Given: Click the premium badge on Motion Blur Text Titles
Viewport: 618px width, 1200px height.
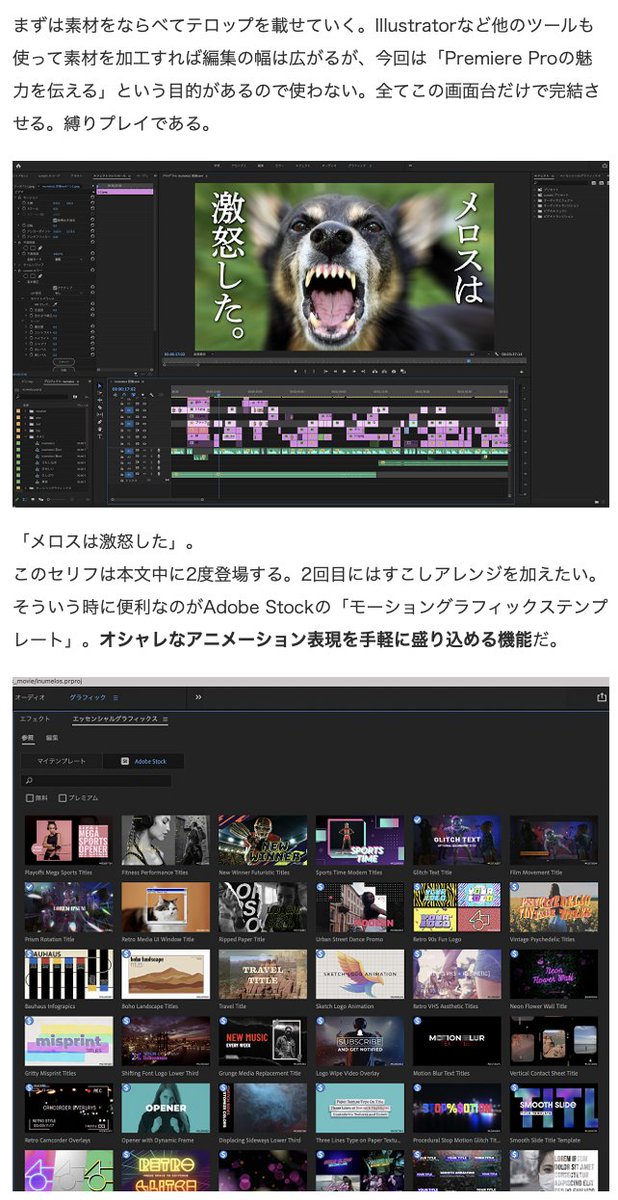Looking at the screenshot, I should [x=418, y=1022].
